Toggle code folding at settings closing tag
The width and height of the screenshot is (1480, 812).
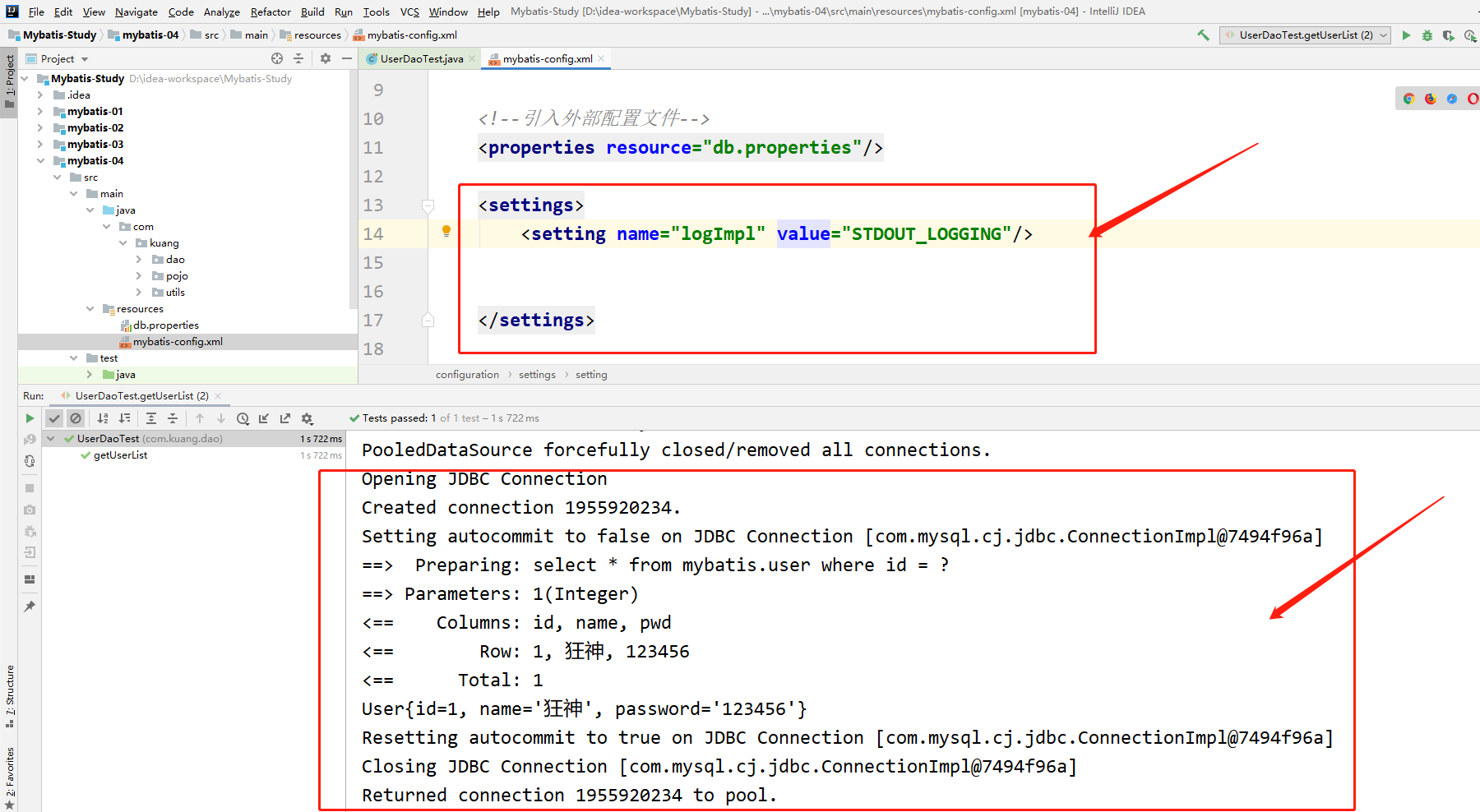point(428,320)
